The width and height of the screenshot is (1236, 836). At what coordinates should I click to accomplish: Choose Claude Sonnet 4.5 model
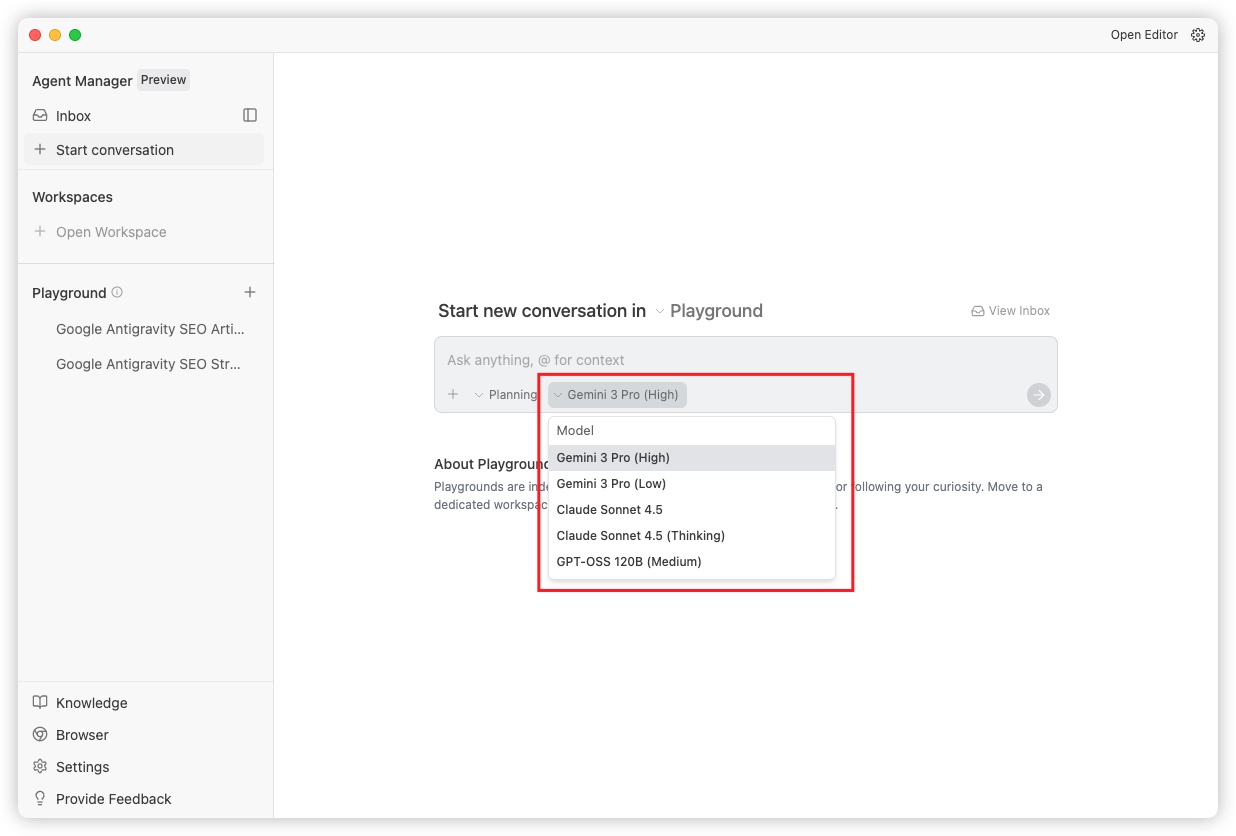(609, 510)
